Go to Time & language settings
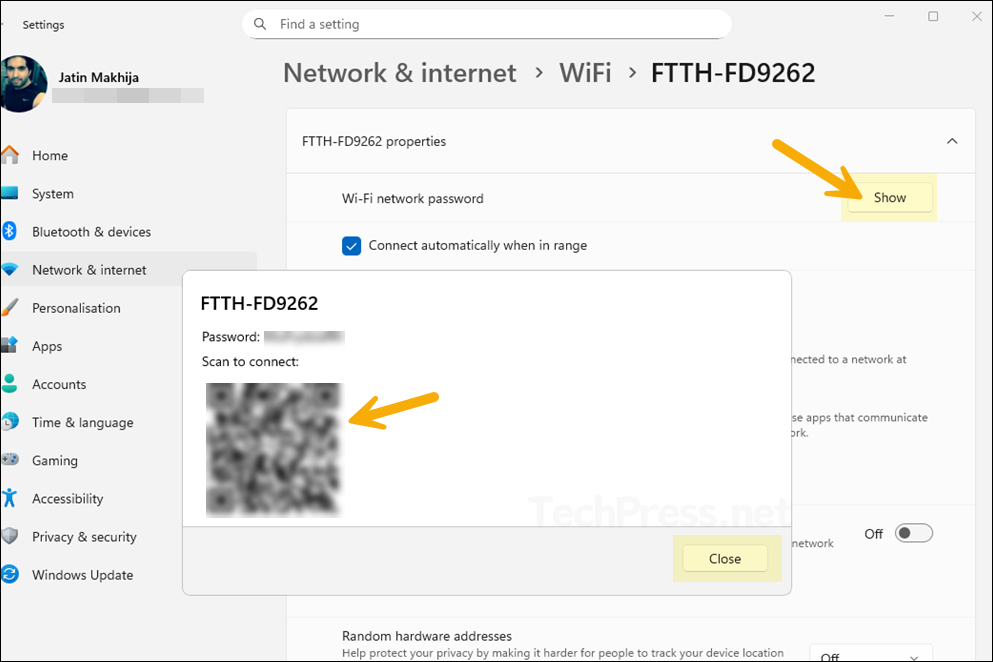Viewport: 993px width, 662px height. [x=82, y=422]
